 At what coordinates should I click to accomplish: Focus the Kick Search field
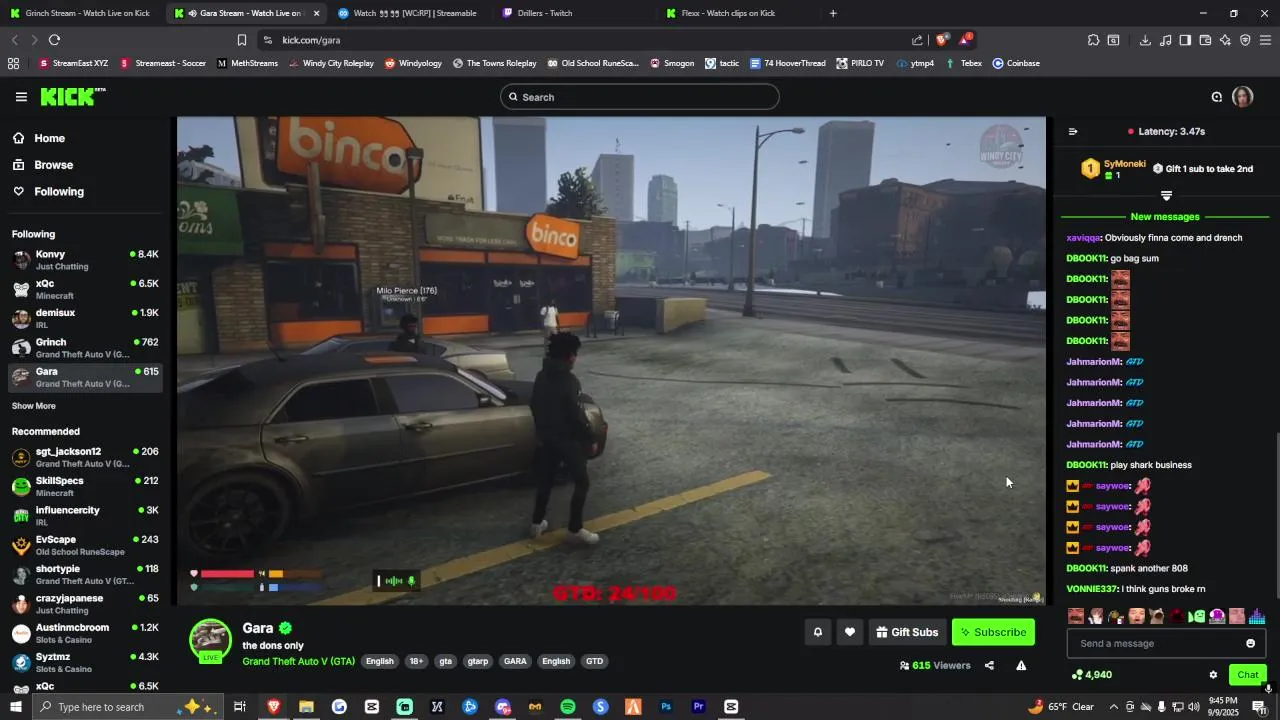(x=640, y=97)
